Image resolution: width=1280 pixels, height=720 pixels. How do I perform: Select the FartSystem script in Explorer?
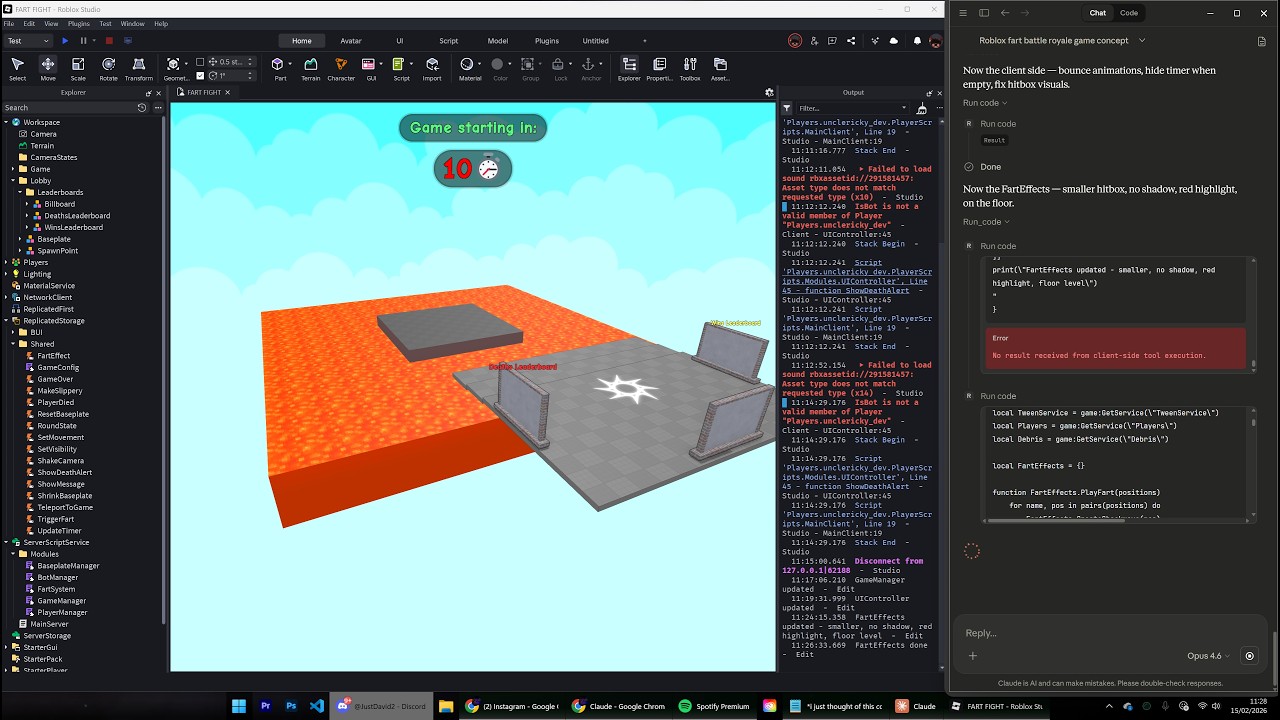pos(56,589)
